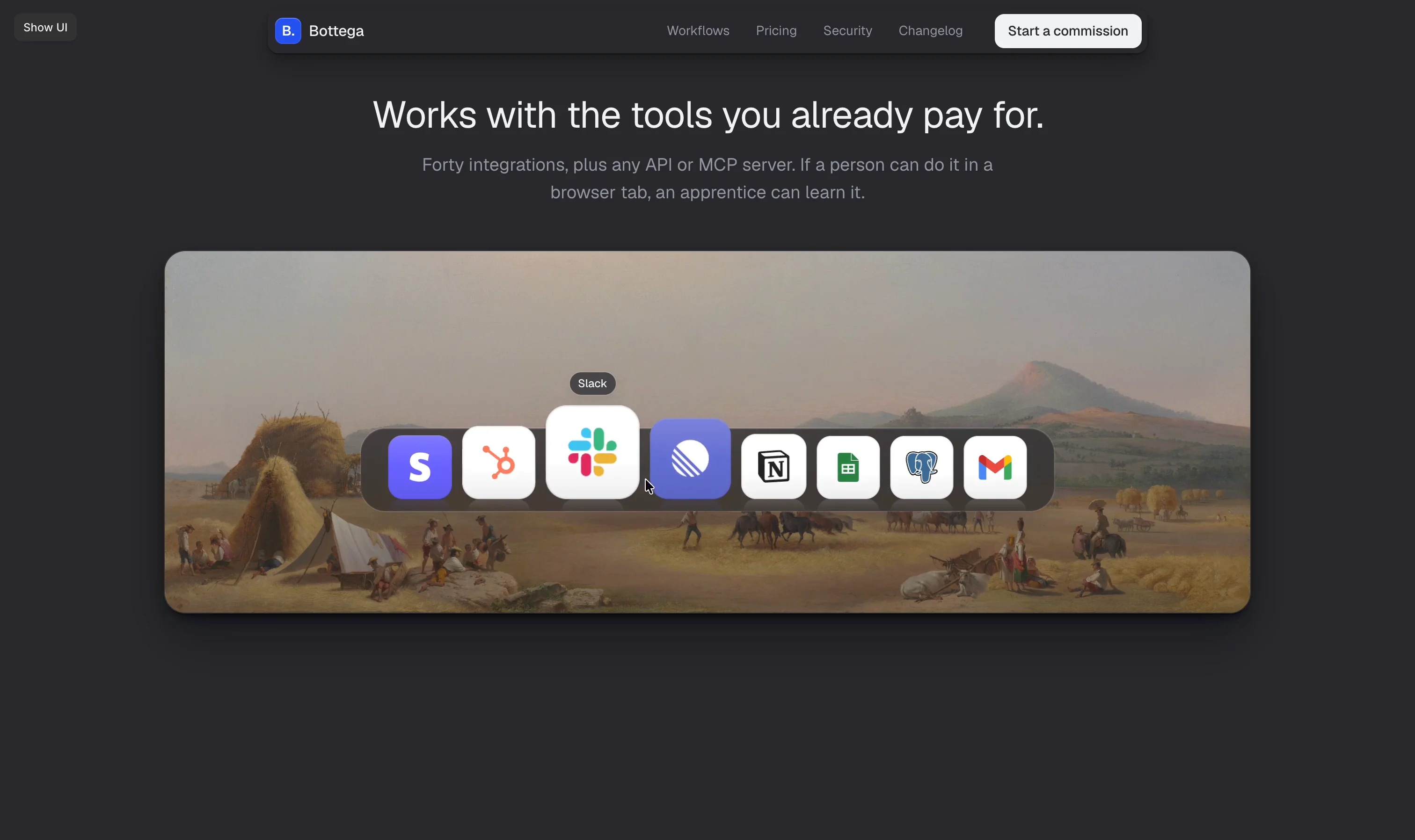1415x840 pixels.
Task: Click Start a commission button
Action: [x=1067, y=31]
